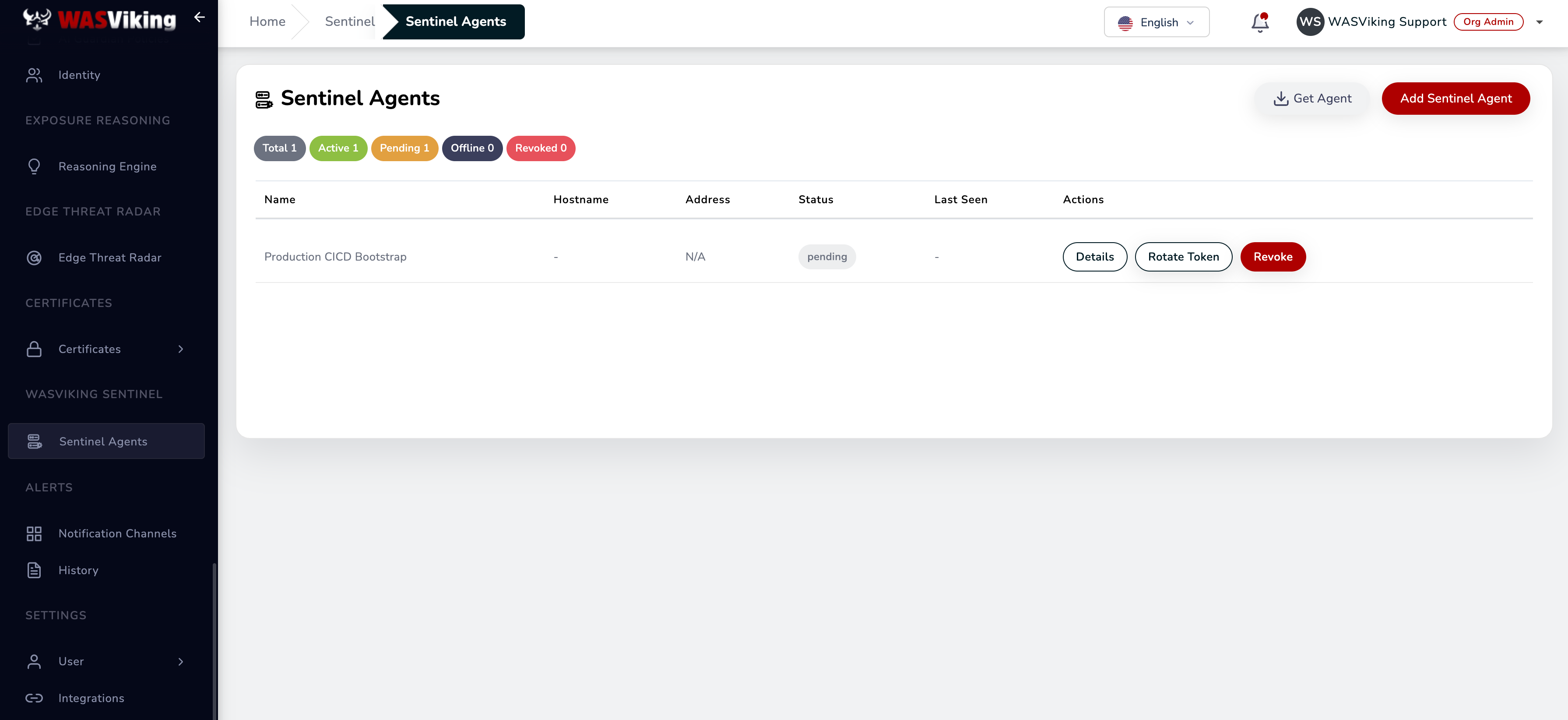Click Production CICD Bootstrap agent name

[x=335, y=257]
